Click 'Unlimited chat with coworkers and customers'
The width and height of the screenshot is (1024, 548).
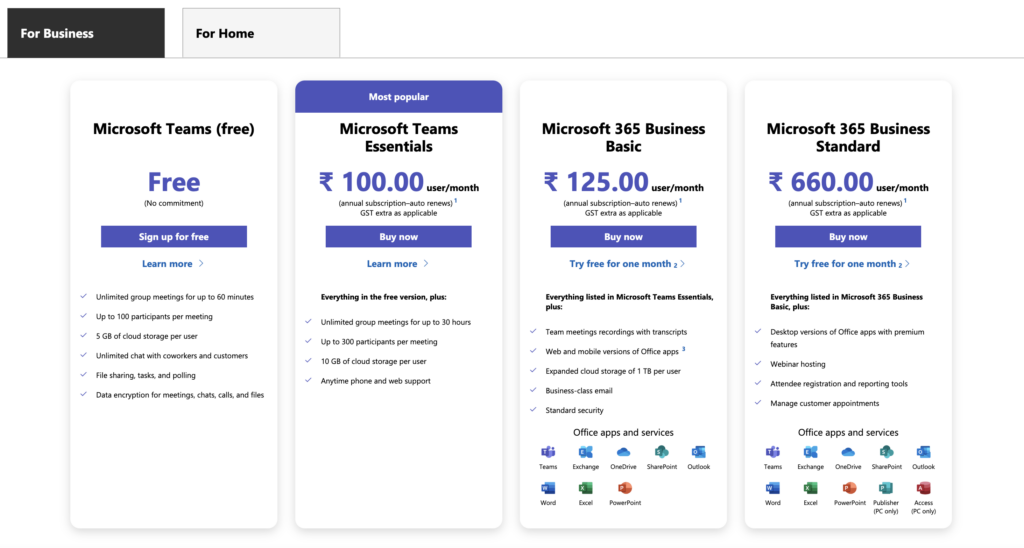click(x=172, y=356)
